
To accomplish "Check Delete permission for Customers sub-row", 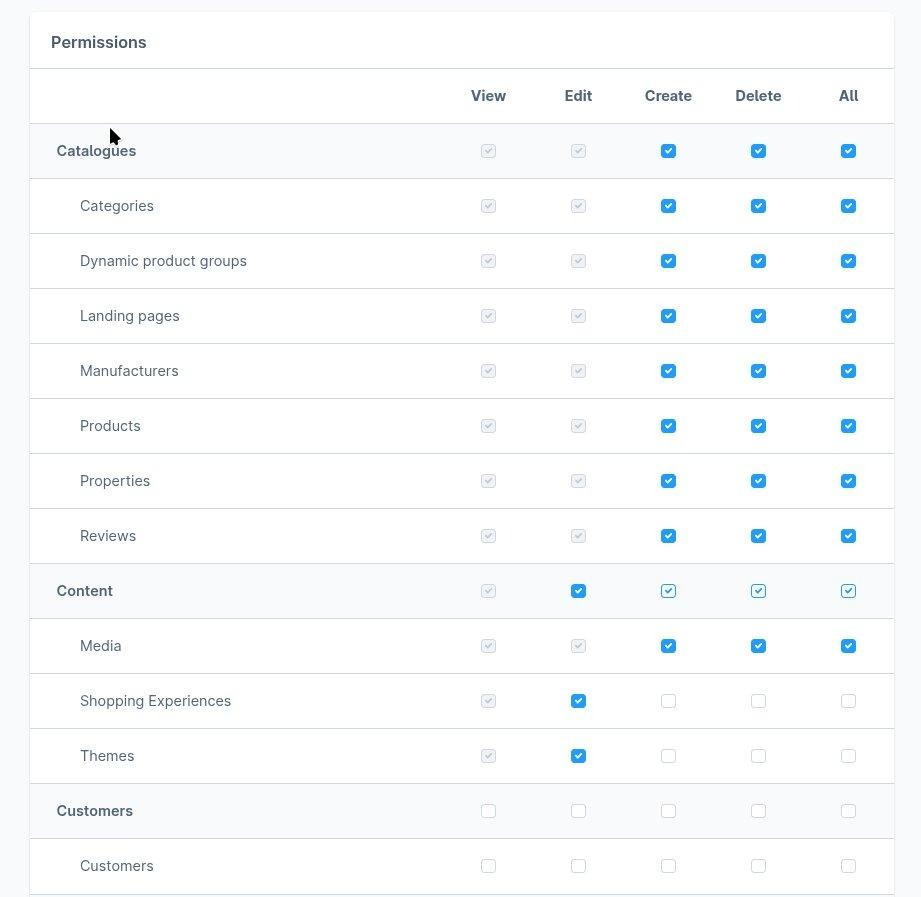I will [x=758, y=866].
